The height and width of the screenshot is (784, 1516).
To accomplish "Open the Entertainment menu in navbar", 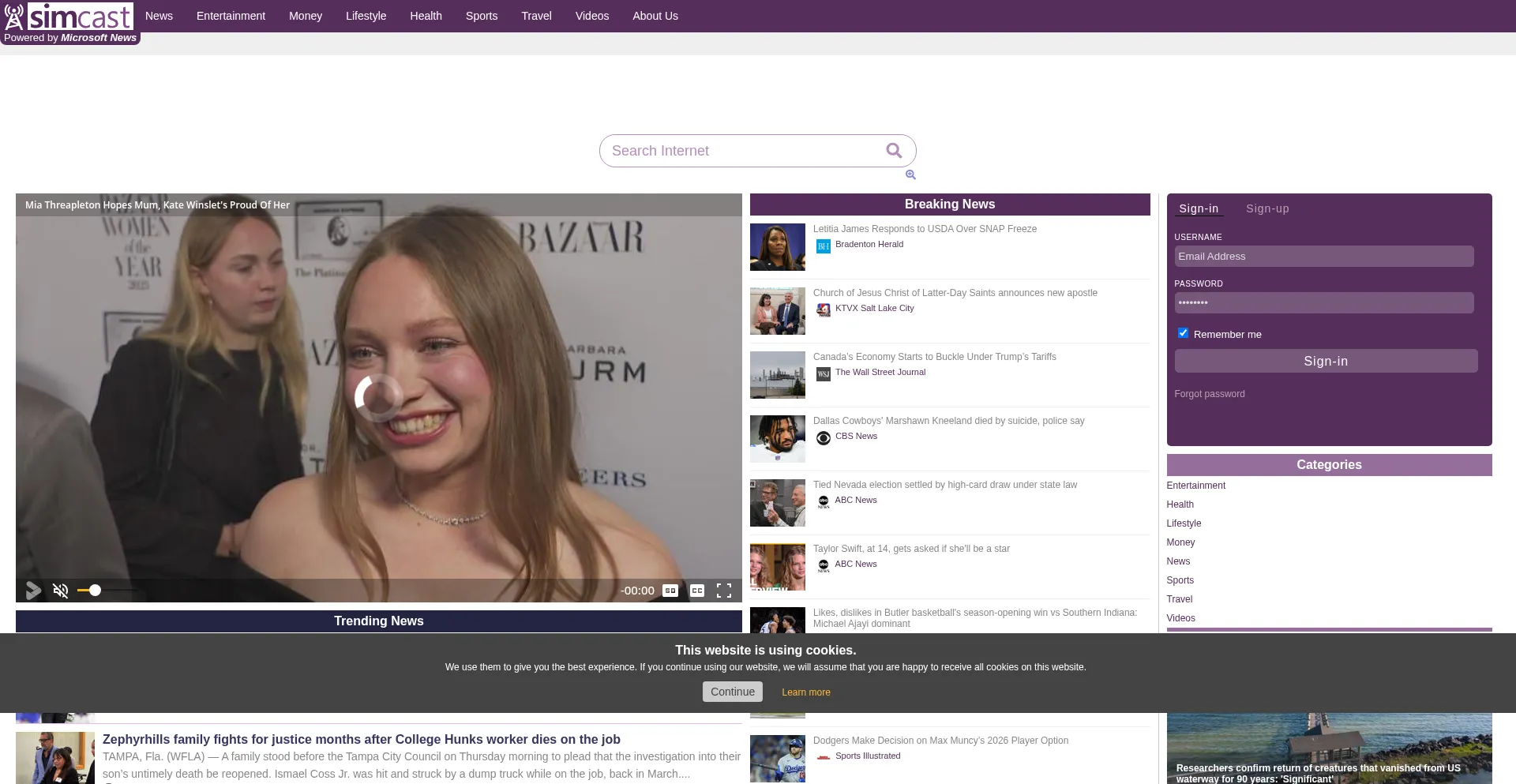I will click(231, 16).
